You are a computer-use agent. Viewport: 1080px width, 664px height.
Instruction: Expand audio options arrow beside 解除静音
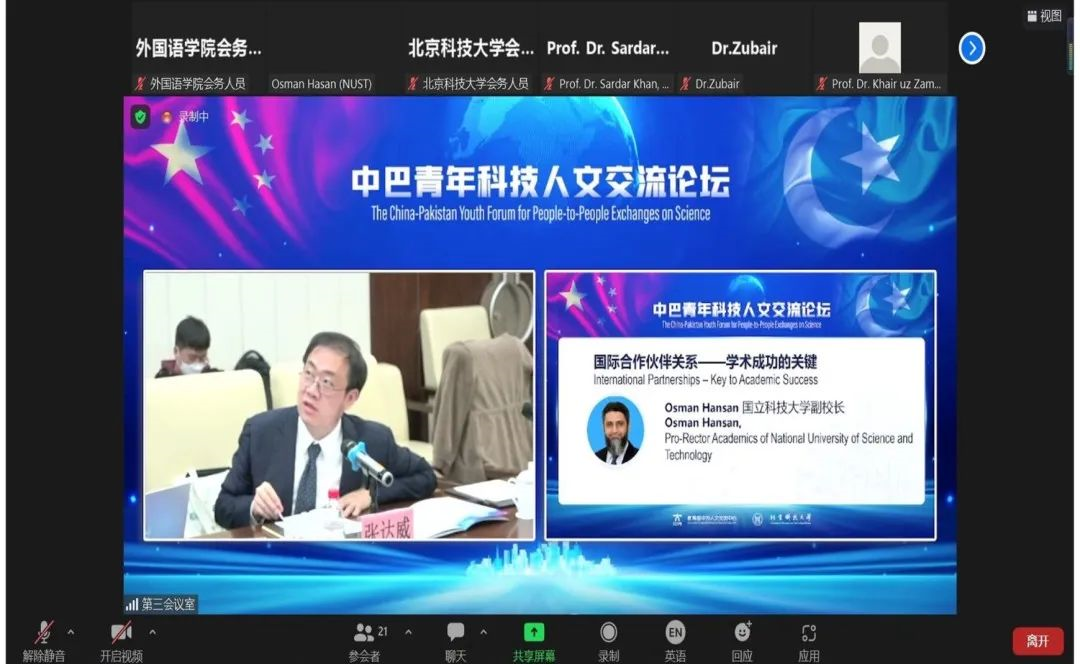point(71,632)
